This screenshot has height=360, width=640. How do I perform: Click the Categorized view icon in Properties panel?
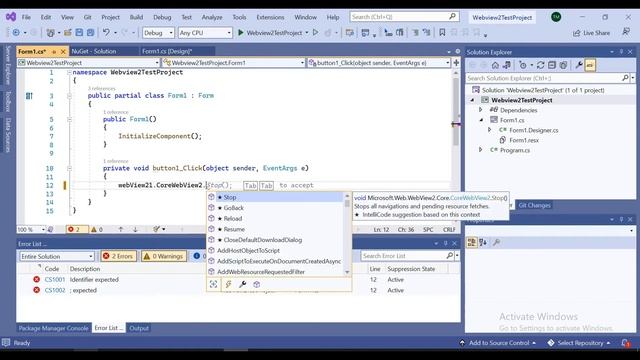tap(471, 242)
